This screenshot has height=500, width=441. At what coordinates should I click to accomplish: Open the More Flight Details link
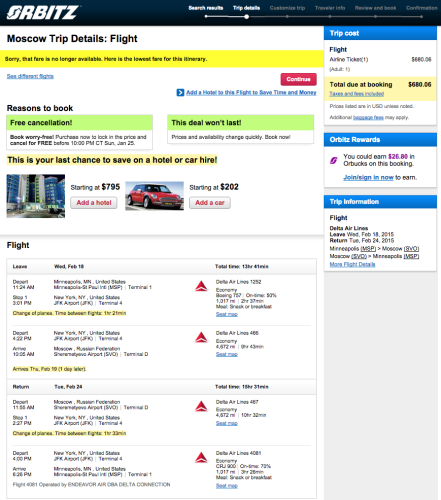(x=352, y=264)
